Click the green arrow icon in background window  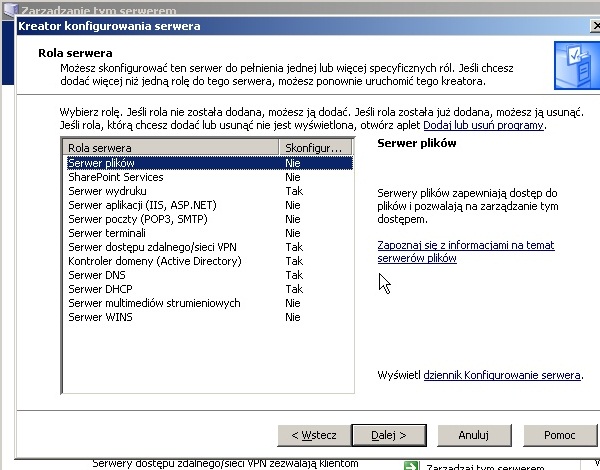[411, 466]
